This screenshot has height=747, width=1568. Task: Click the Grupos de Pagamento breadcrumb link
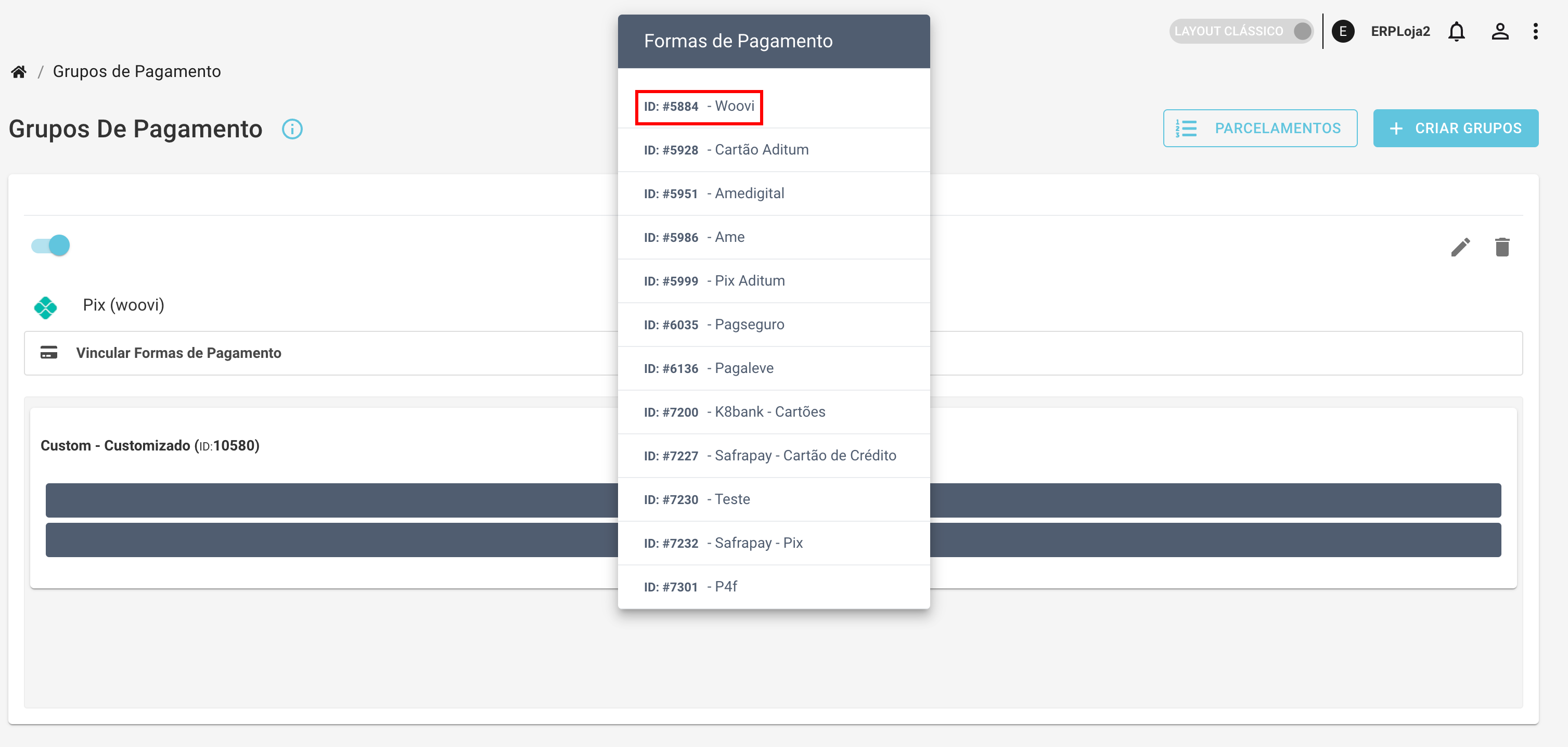[136, 72]
